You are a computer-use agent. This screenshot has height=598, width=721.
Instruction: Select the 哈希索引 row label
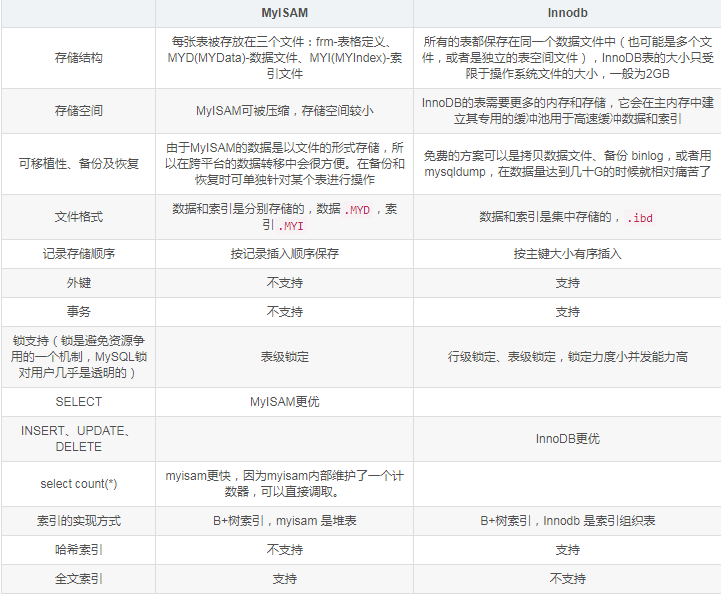coord(79,550)
